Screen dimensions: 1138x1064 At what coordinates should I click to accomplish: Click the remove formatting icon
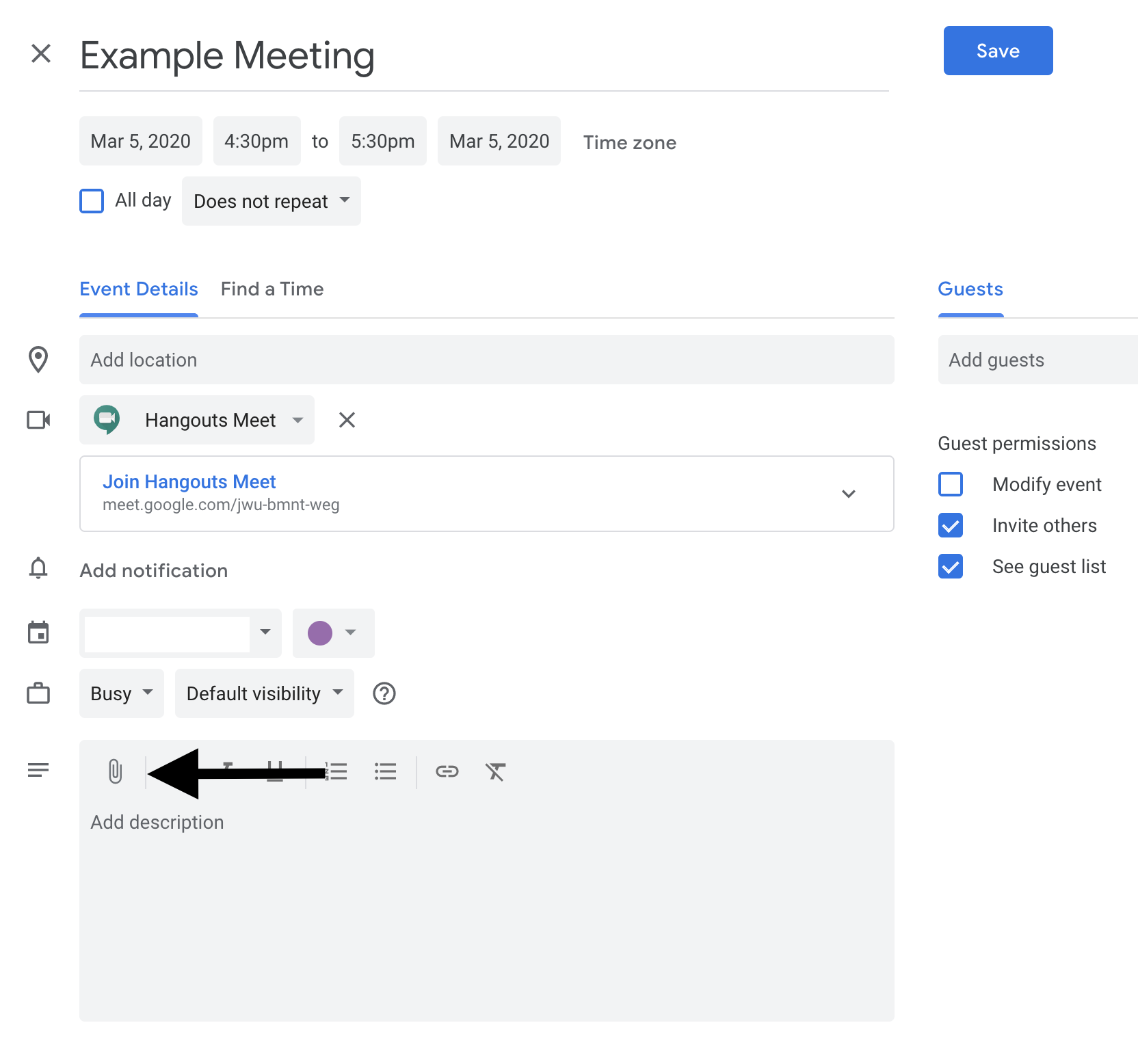pos(495,771)
